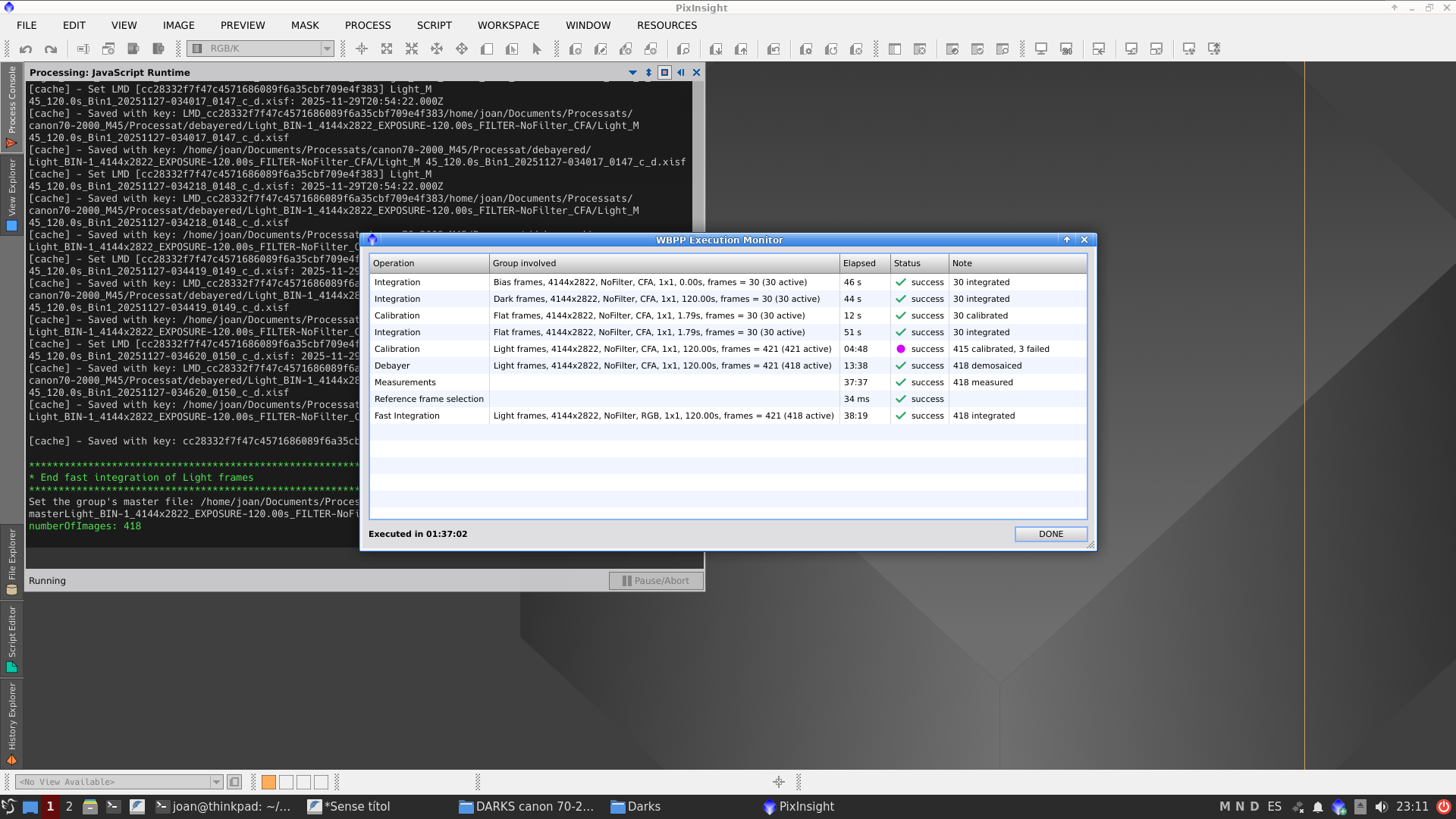The image size is (1456, 819).
Task: Open the File Explorer side panel
Action: click(11, 561)
